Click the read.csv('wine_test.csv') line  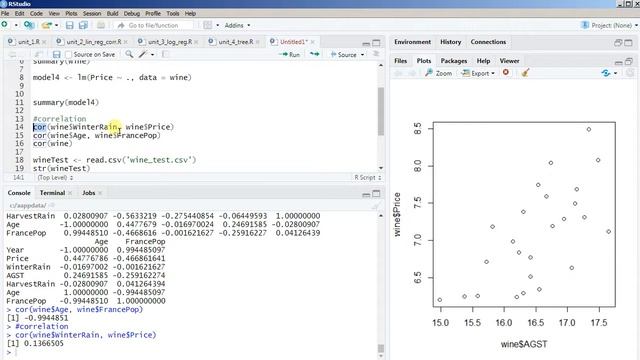click(x=114, y=160)
